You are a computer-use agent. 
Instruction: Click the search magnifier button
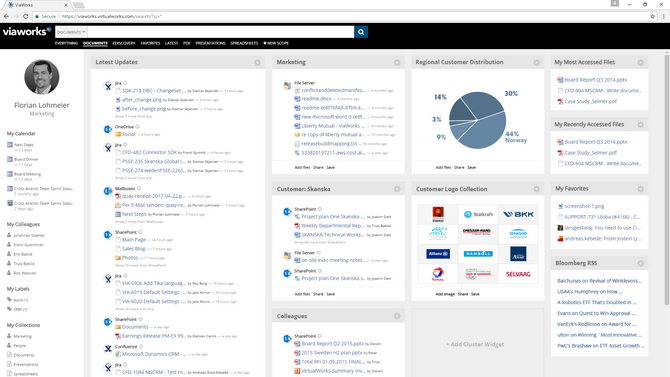[361, 32]
